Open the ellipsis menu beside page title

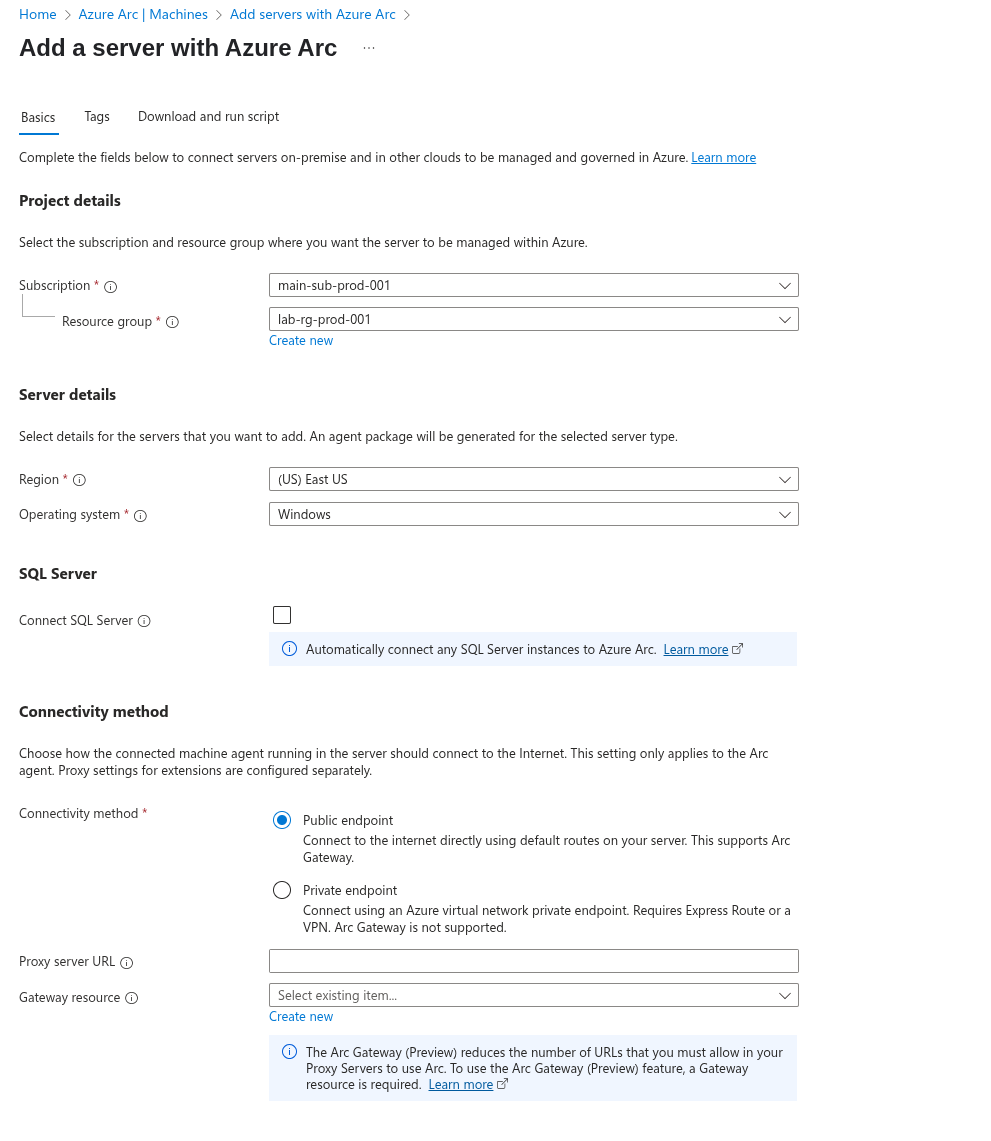[369, 48]
